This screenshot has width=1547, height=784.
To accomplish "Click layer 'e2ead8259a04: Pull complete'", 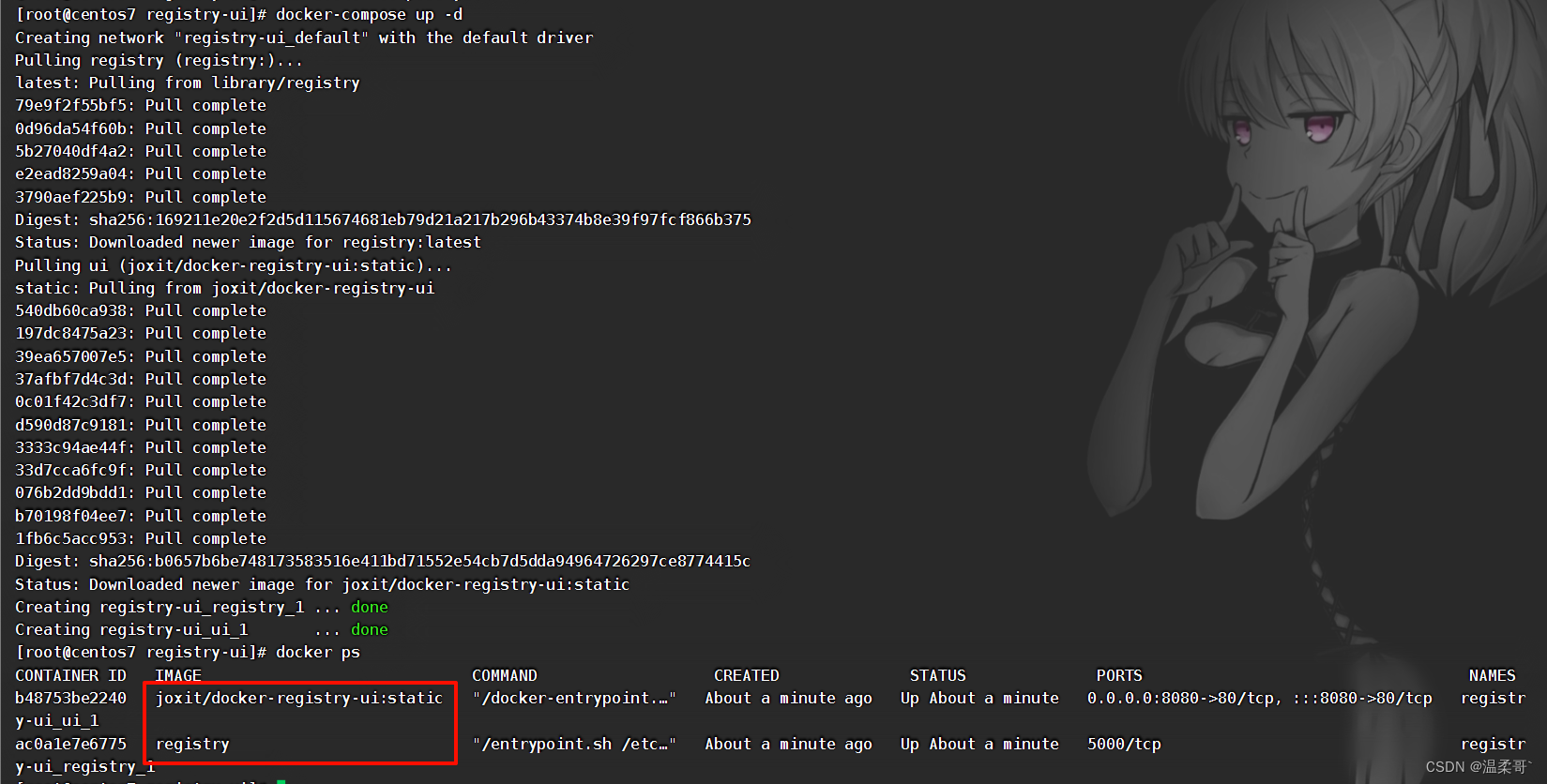I will click(141, 173).
